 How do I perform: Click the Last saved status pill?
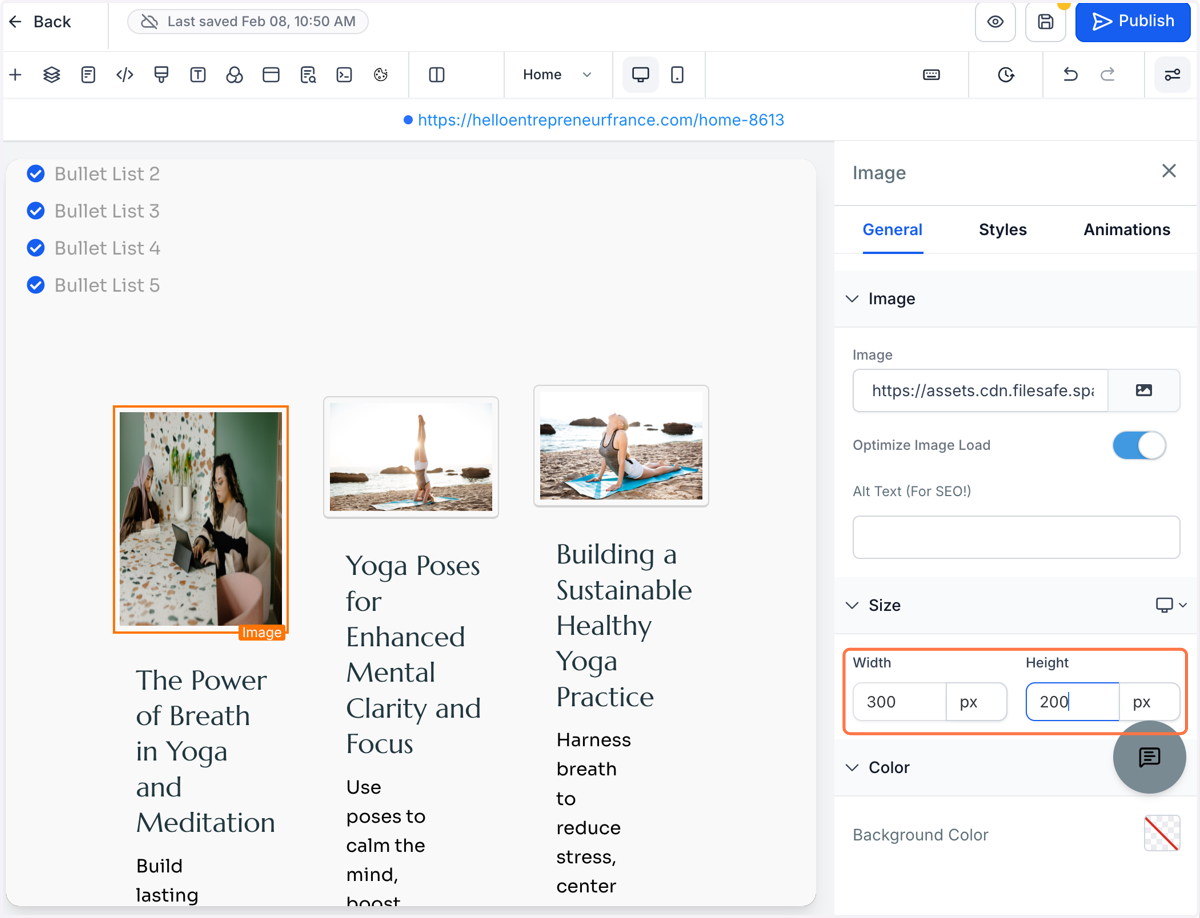click(x=248, y=21)
